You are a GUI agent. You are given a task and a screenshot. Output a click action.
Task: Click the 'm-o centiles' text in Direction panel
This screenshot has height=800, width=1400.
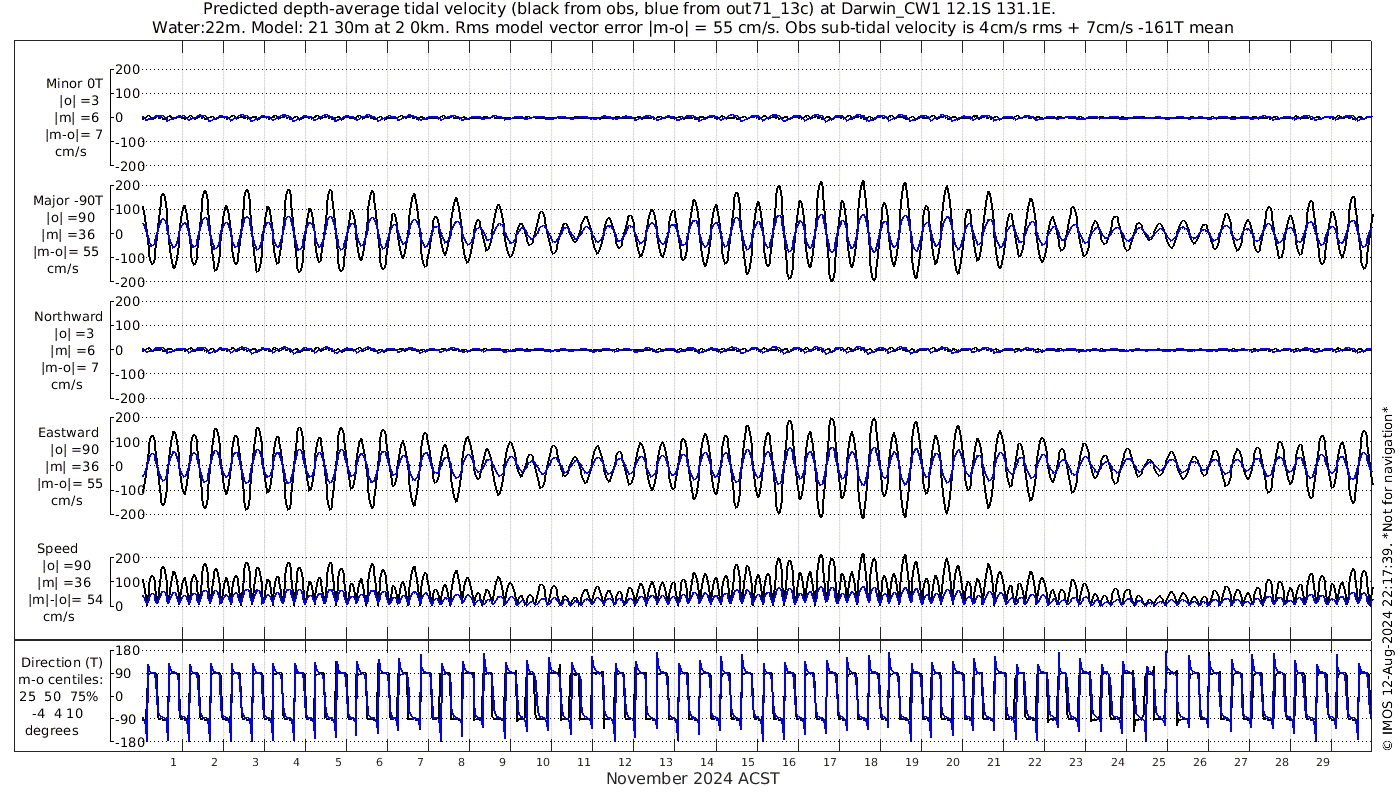(x=61, y=679)
